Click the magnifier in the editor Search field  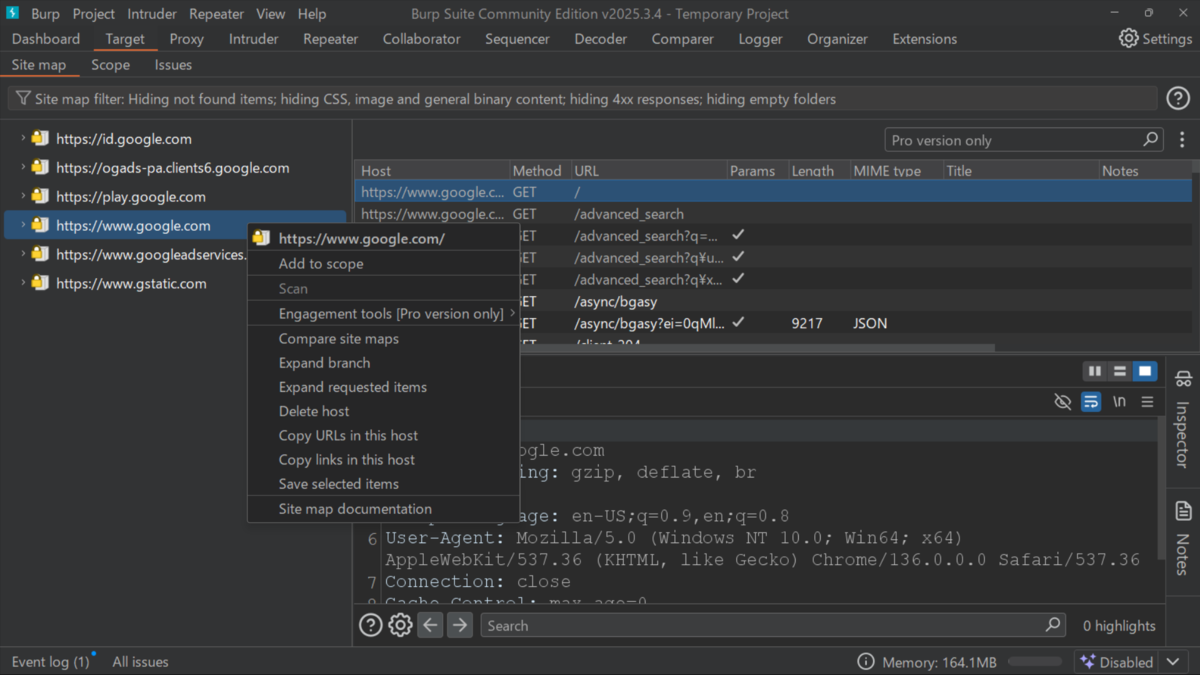point(1053,625)
